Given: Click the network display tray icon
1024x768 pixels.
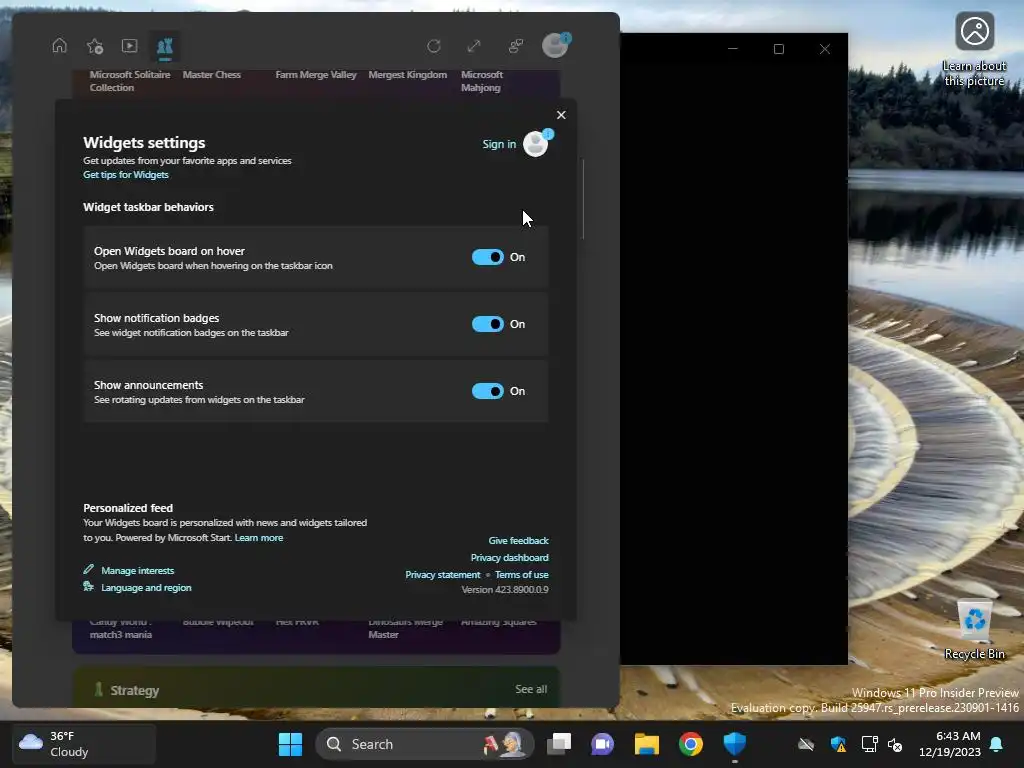Looking at the screenshot, I should coord(869,744).
